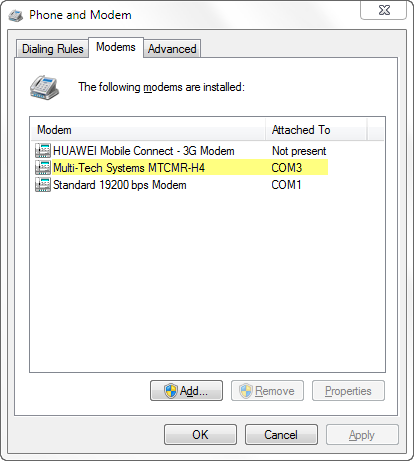
Task: Open the Advanced tab
Action: 172,49
